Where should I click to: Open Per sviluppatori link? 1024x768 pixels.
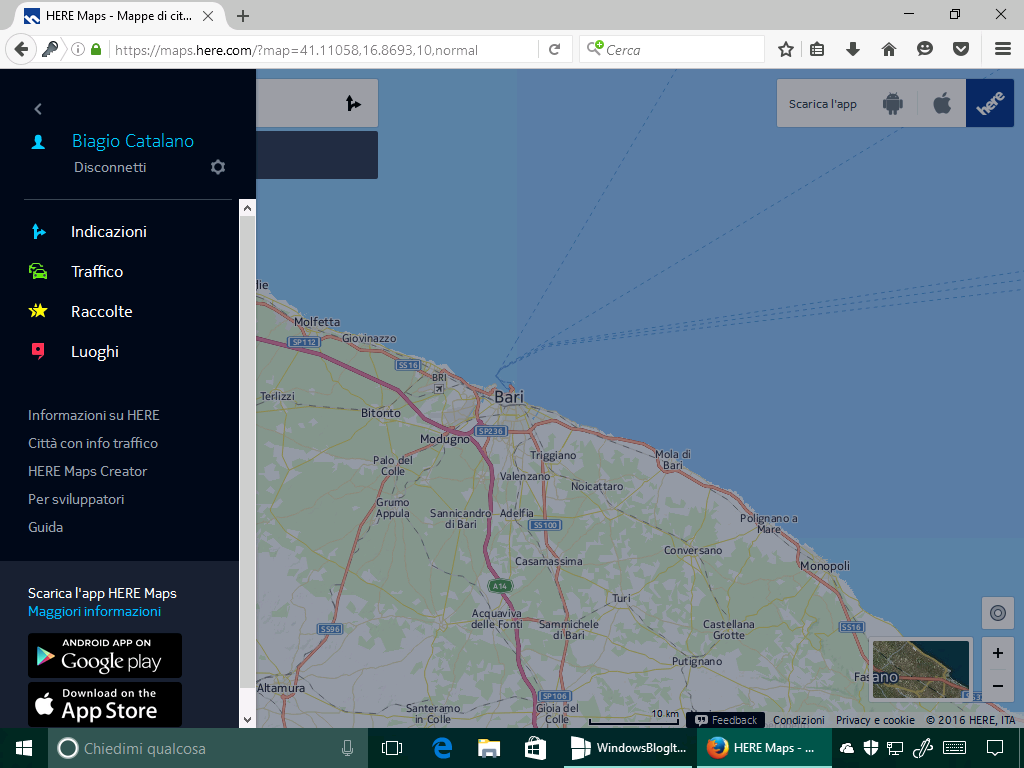pyautogui.click(x=76, y=500)
